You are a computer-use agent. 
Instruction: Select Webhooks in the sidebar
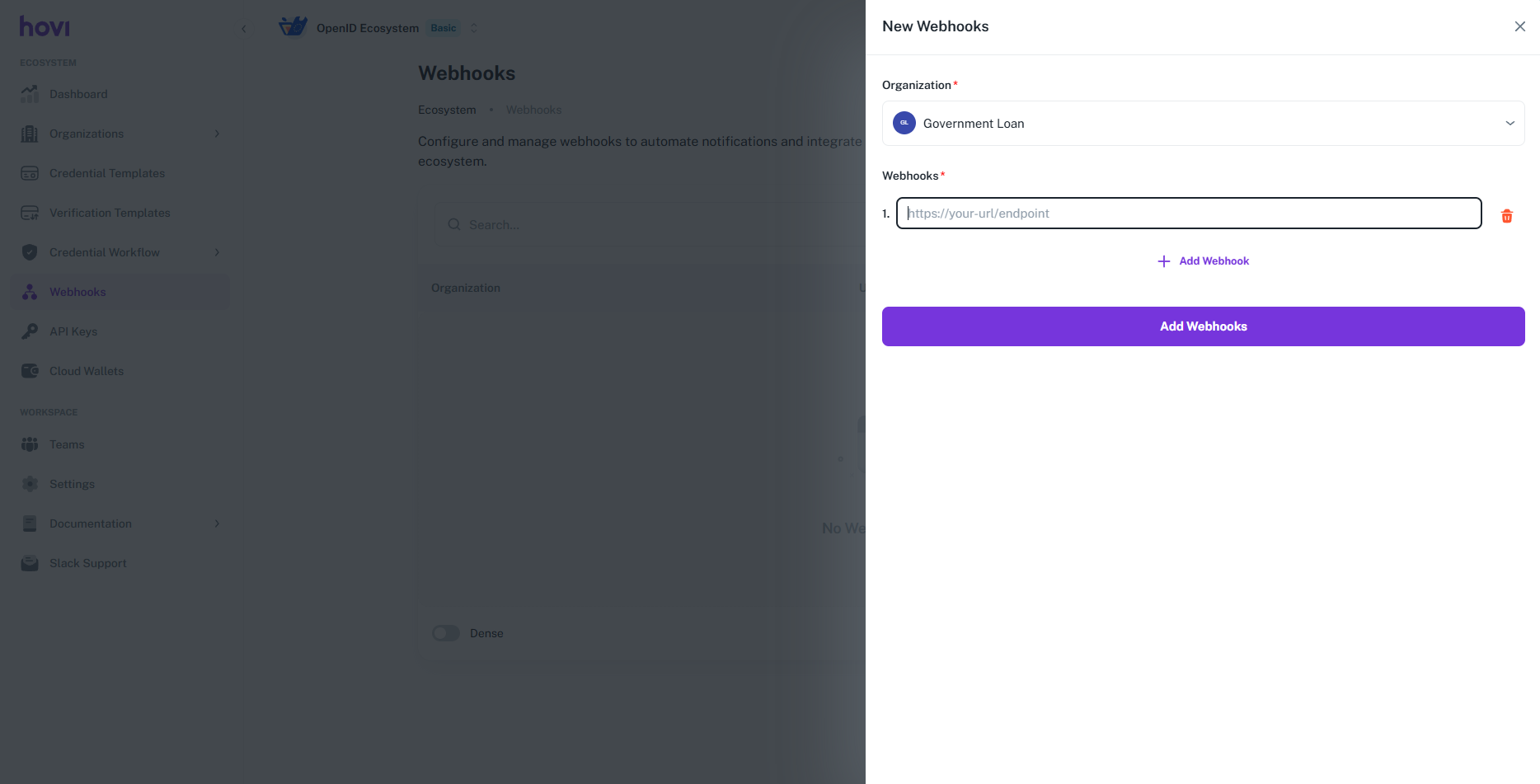click(x=77, y=292)
